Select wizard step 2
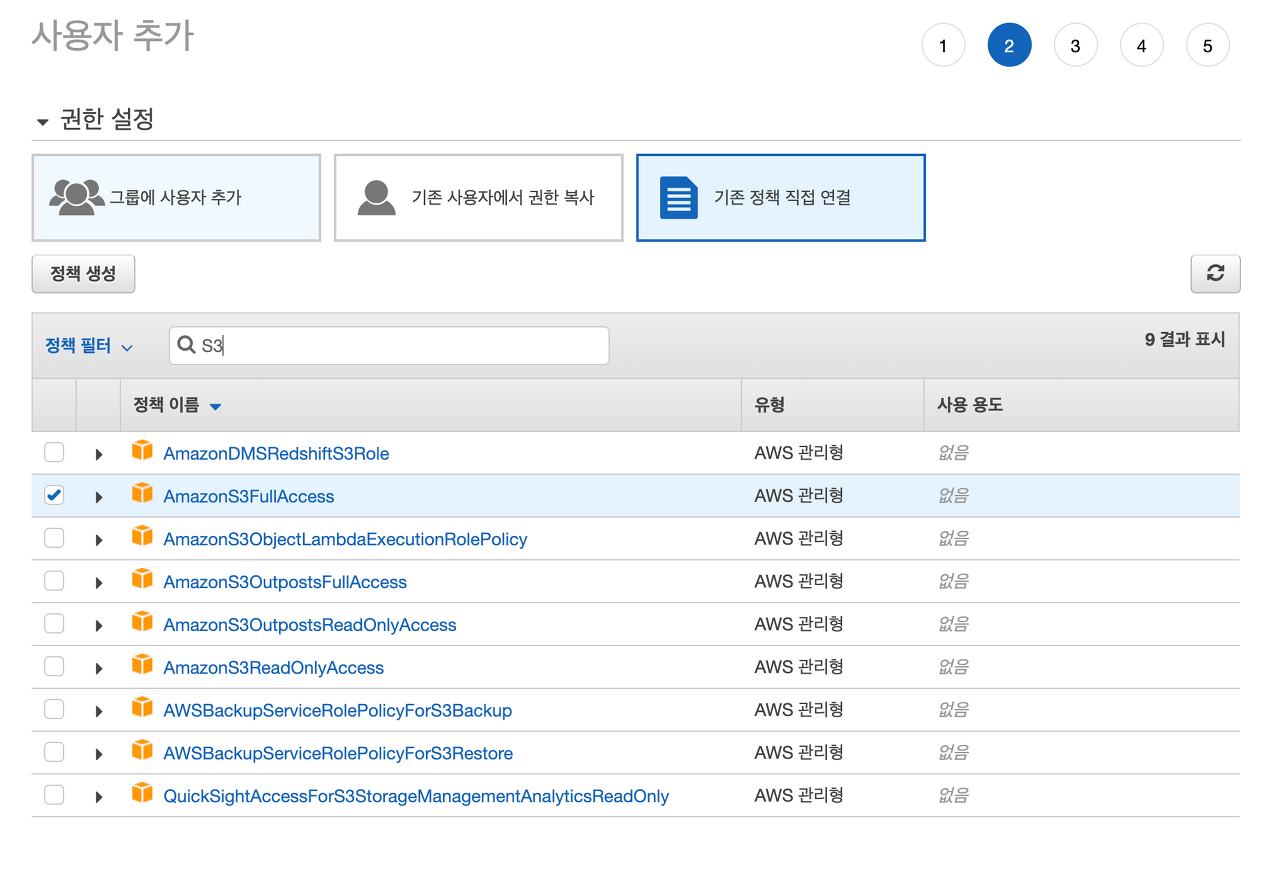1280x869 pixels. (x=1009, y=45)
